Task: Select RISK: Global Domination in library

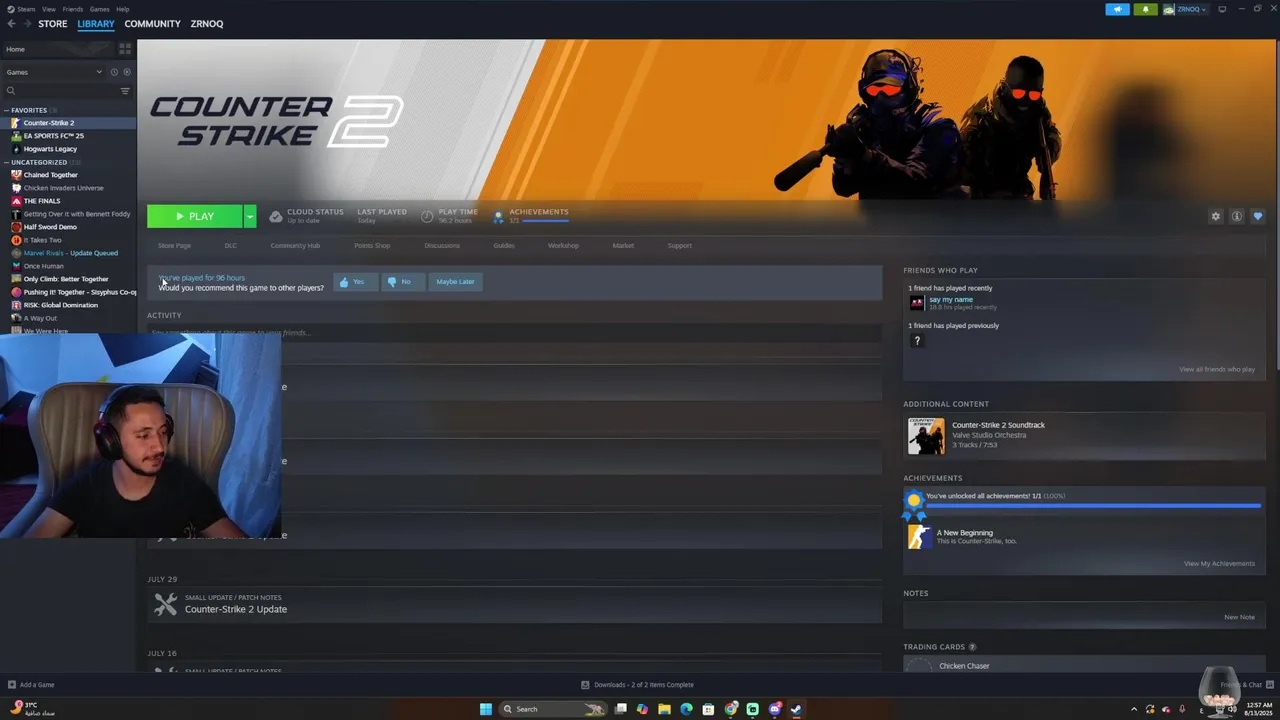Action: tap(68, 305)
